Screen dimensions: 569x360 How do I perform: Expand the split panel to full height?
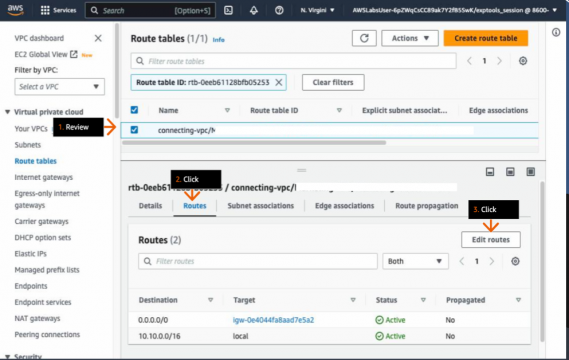[x=531, y=172]
